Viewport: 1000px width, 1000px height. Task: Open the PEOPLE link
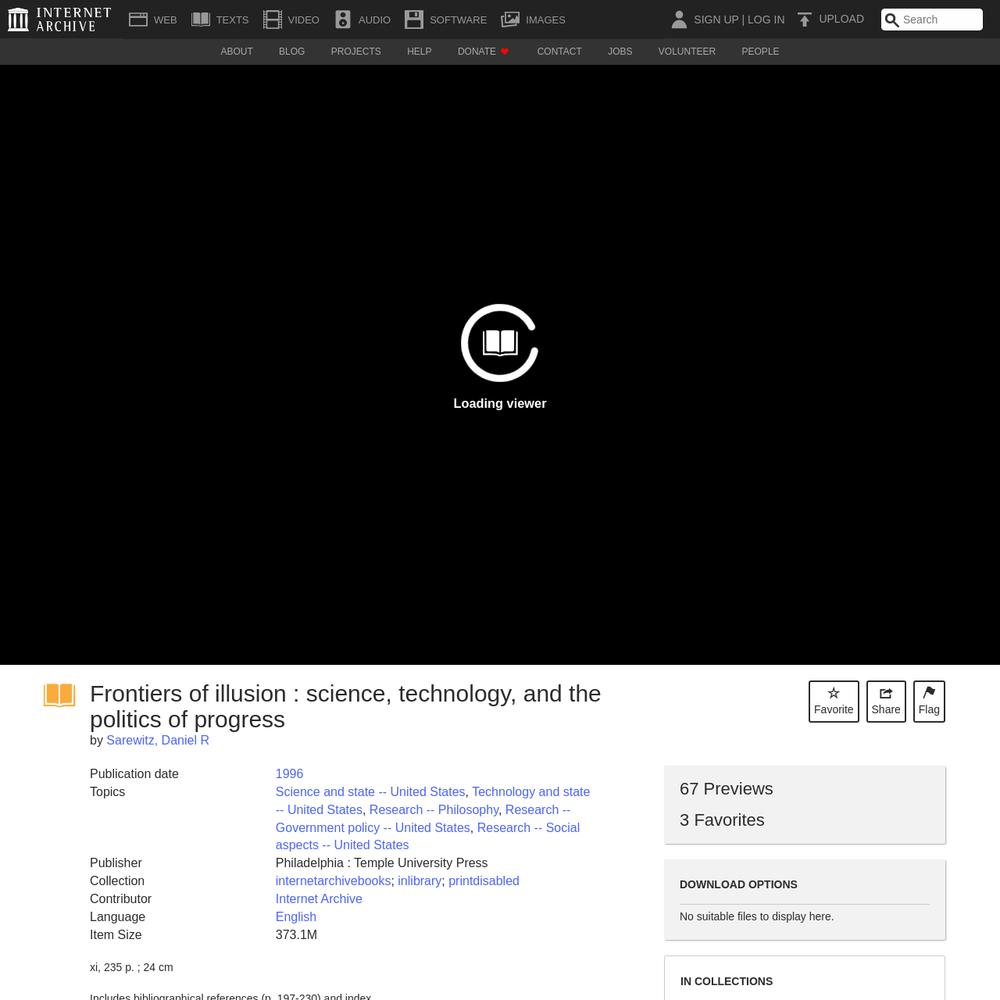point(760,52)
